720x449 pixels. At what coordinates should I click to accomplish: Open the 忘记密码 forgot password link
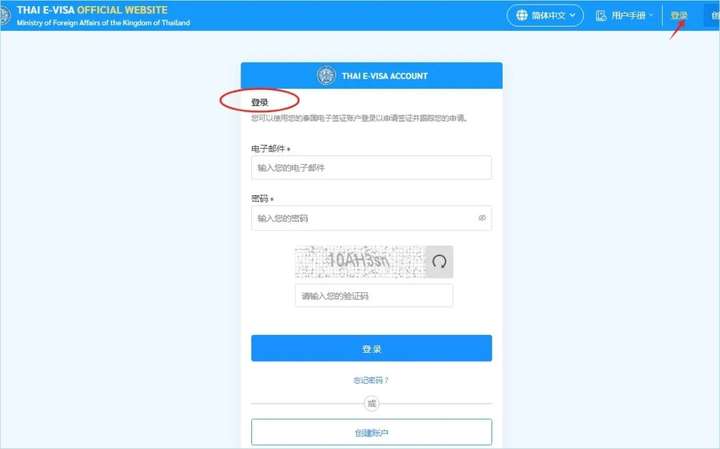371,380
